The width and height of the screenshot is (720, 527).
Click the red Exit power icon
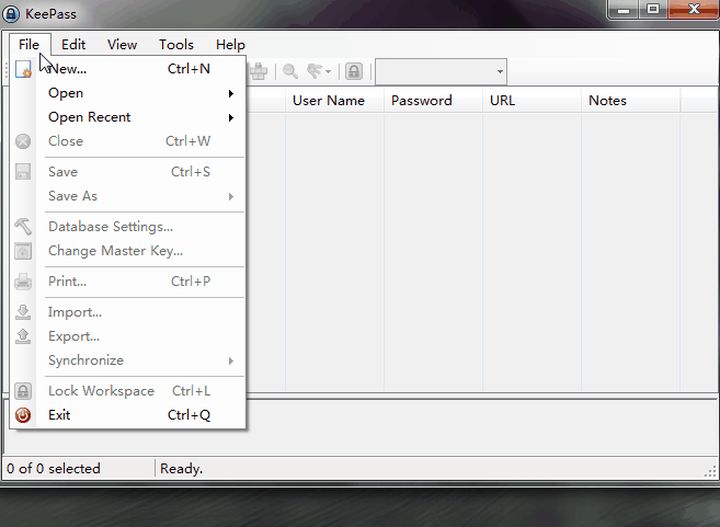(23, 415)
